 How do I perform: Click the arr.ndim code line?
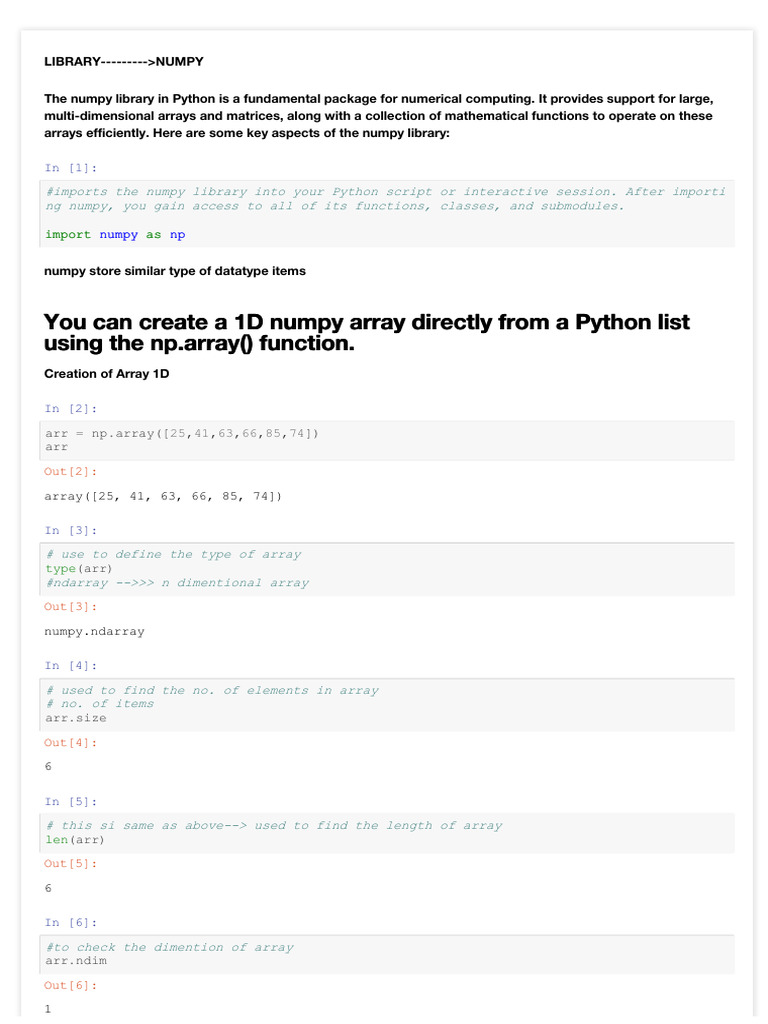76,961
